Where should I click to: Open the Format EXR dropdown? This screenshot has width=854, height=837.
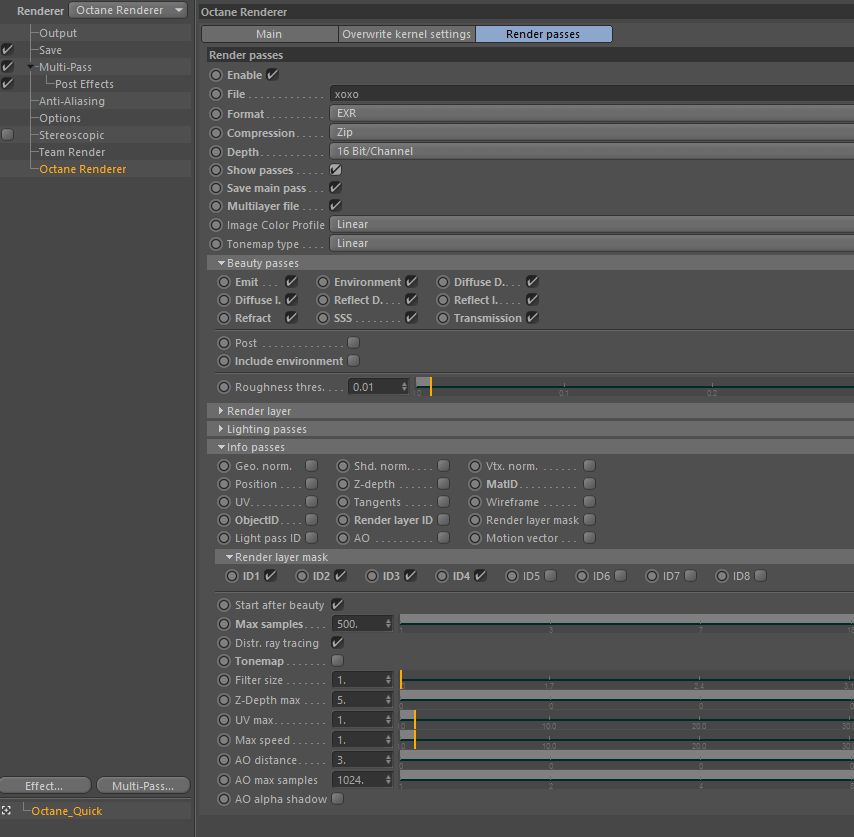coord(591,113)
